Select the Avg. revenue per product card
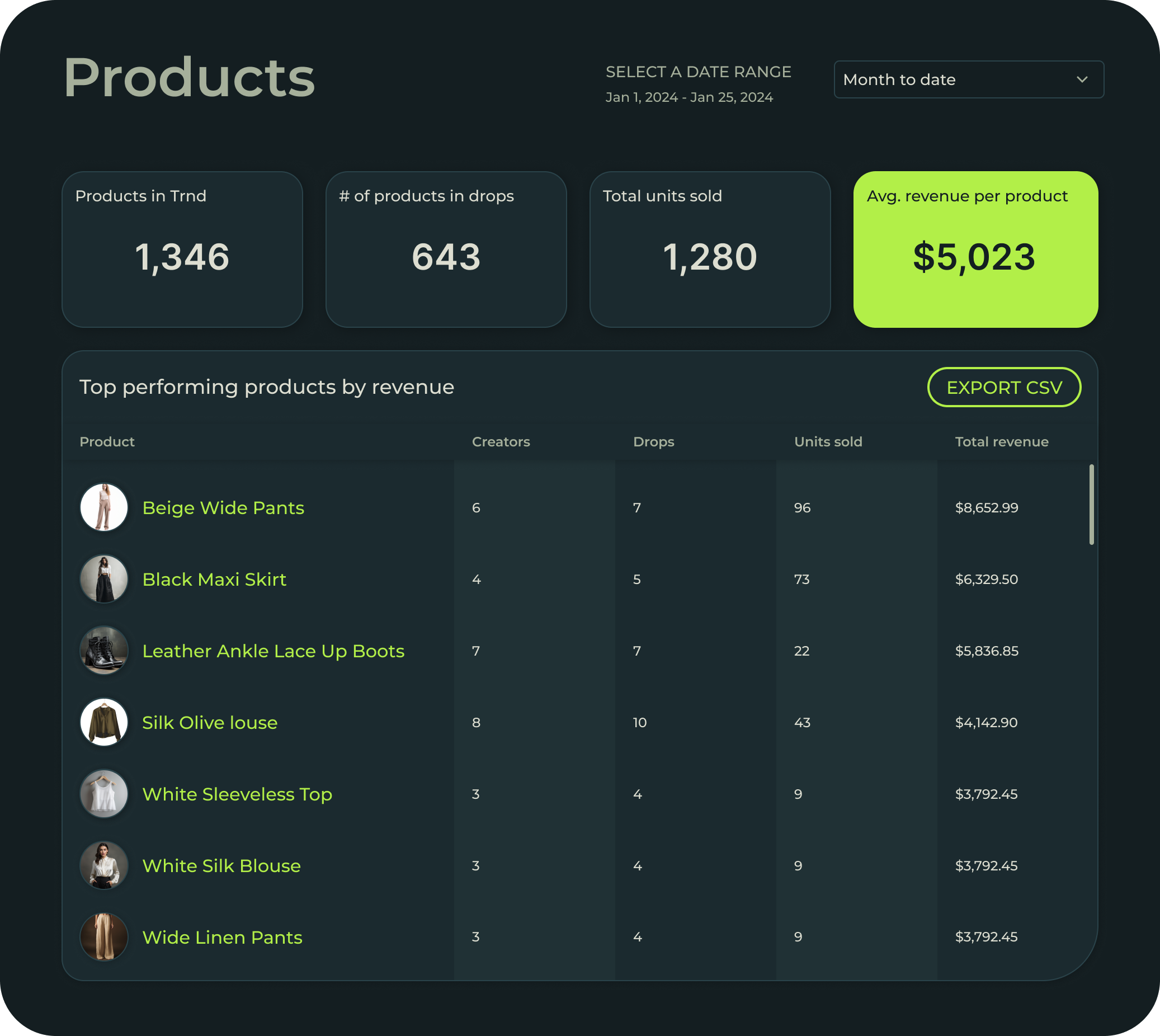The image size is (1160, 1036). [975, 249]
